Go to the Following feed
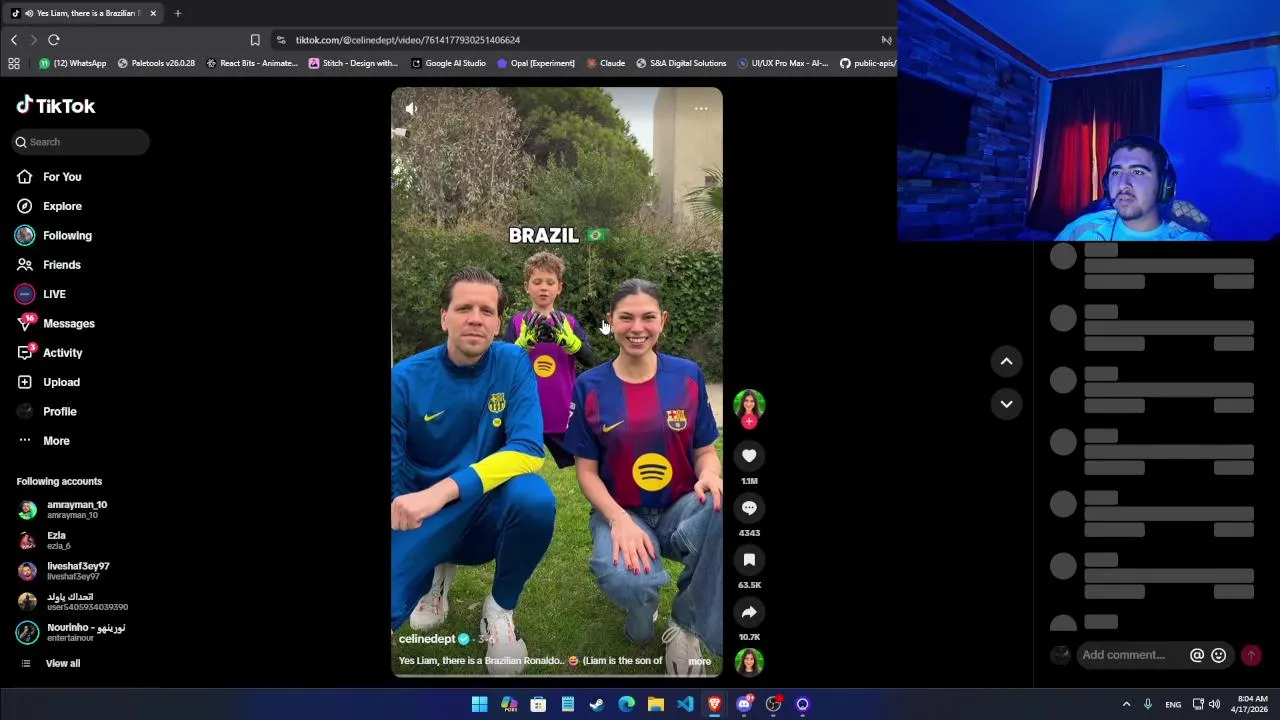Screen dimensions: 1280x720 tap(54, 235)
